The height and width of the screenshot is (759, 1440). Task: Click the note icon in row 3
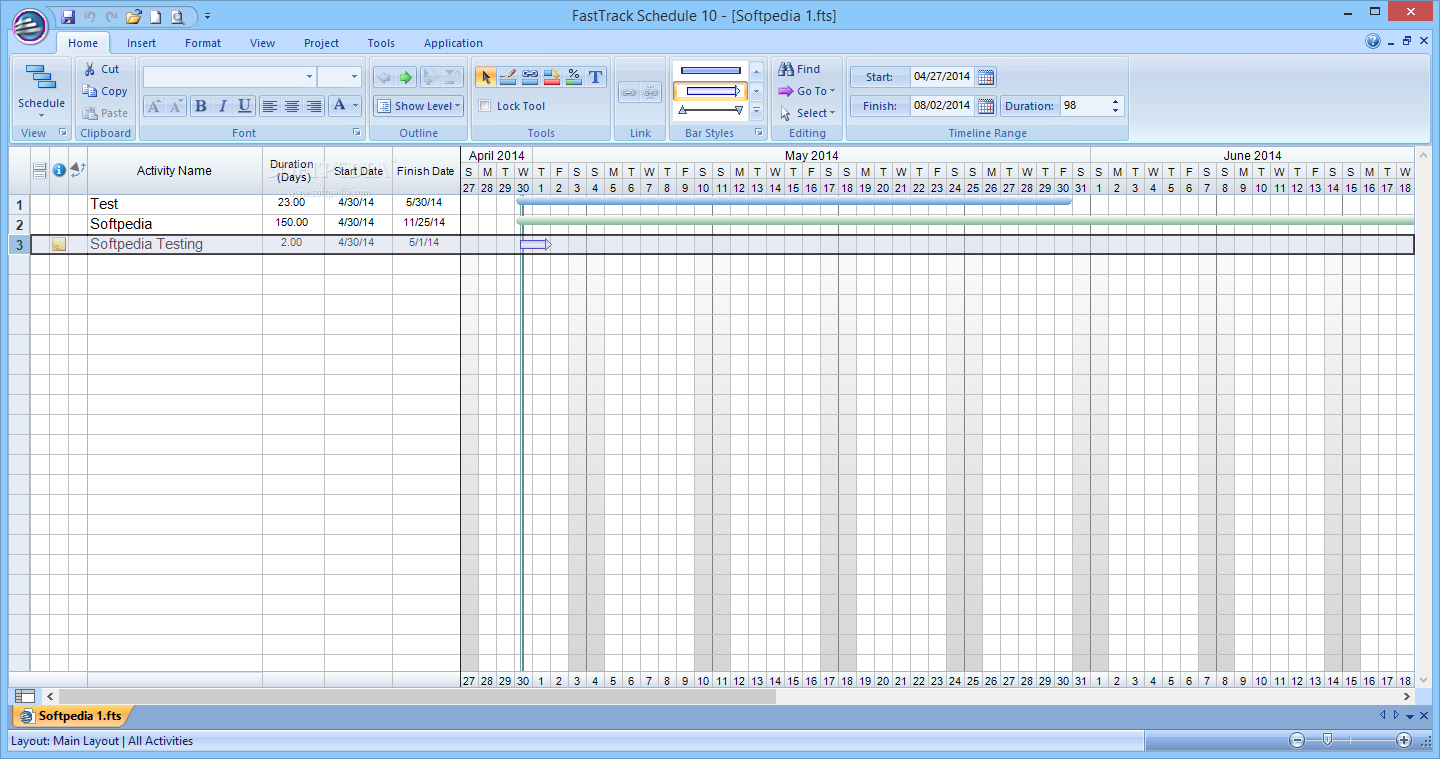coord(59,244)
